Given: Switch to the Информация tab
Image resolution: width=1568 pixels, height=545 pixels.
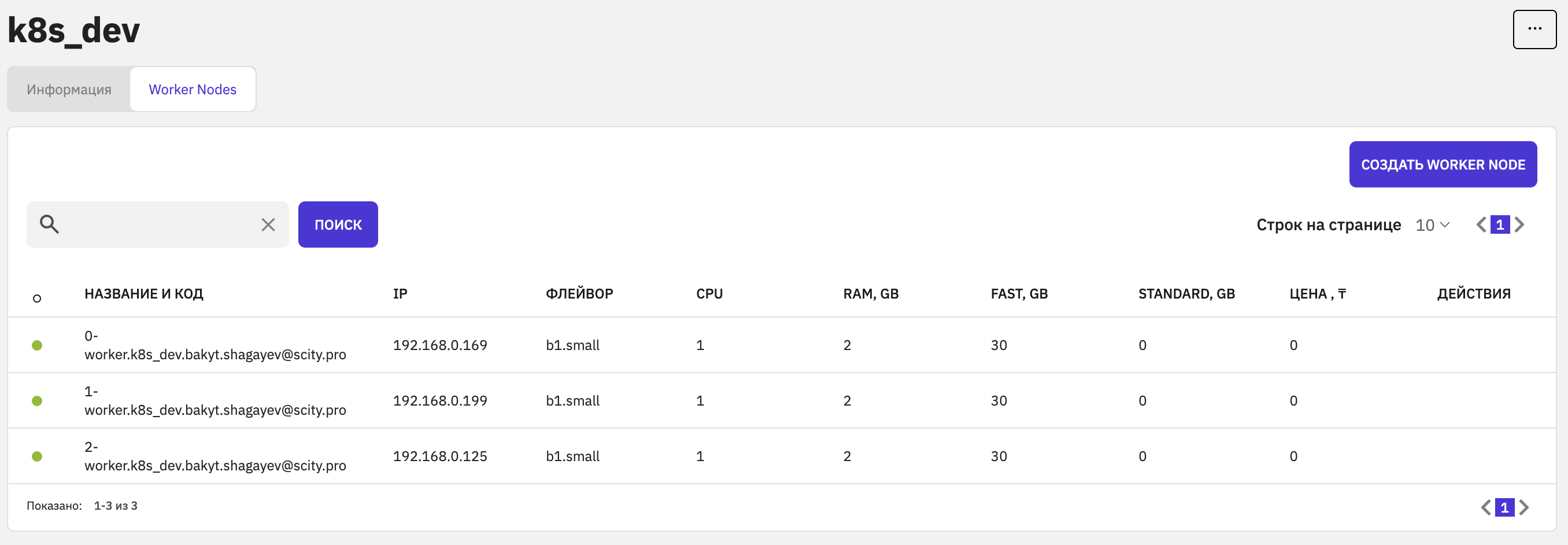Looking at the screenshot, I should click(x=69, y=90).
